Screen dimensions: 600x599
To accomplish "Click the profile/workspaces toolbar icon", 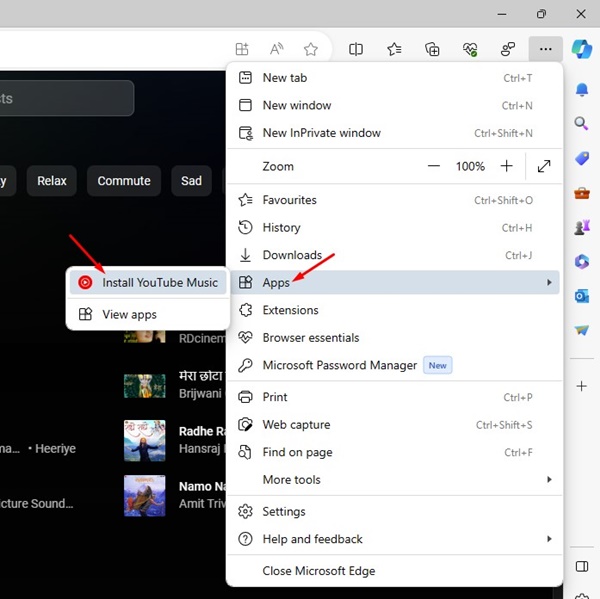I will [508, 49].
